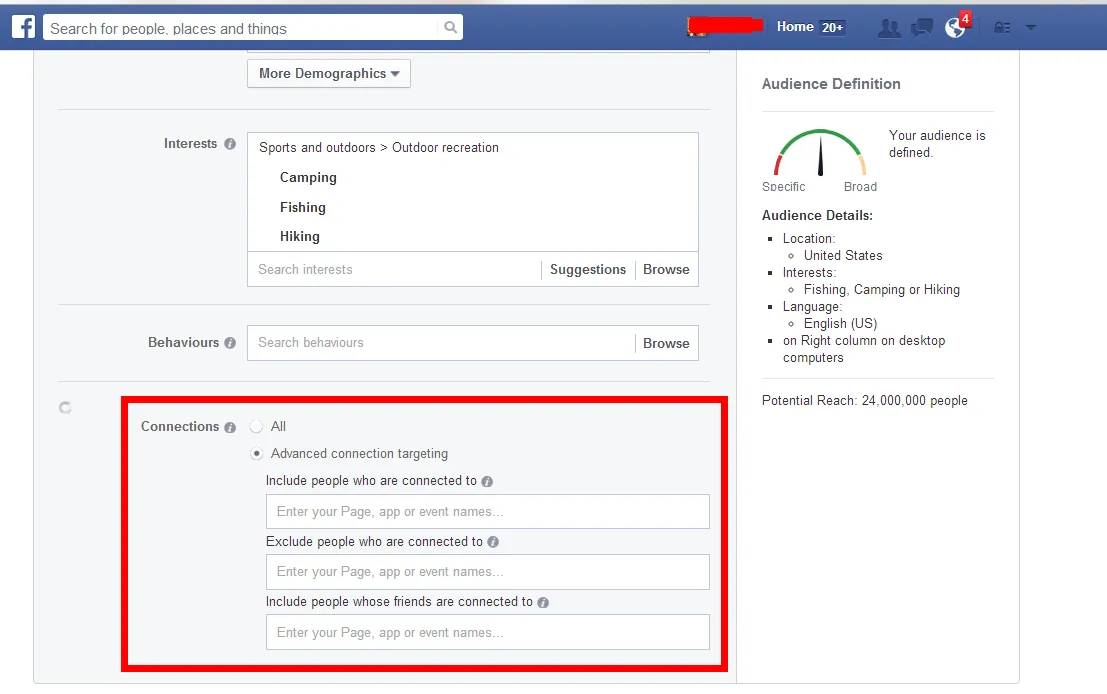Viewport: 1107px width, 694px height.
Task: Click info icon beside 'Include people who are connected to'
Action: (x=487, y=481)
